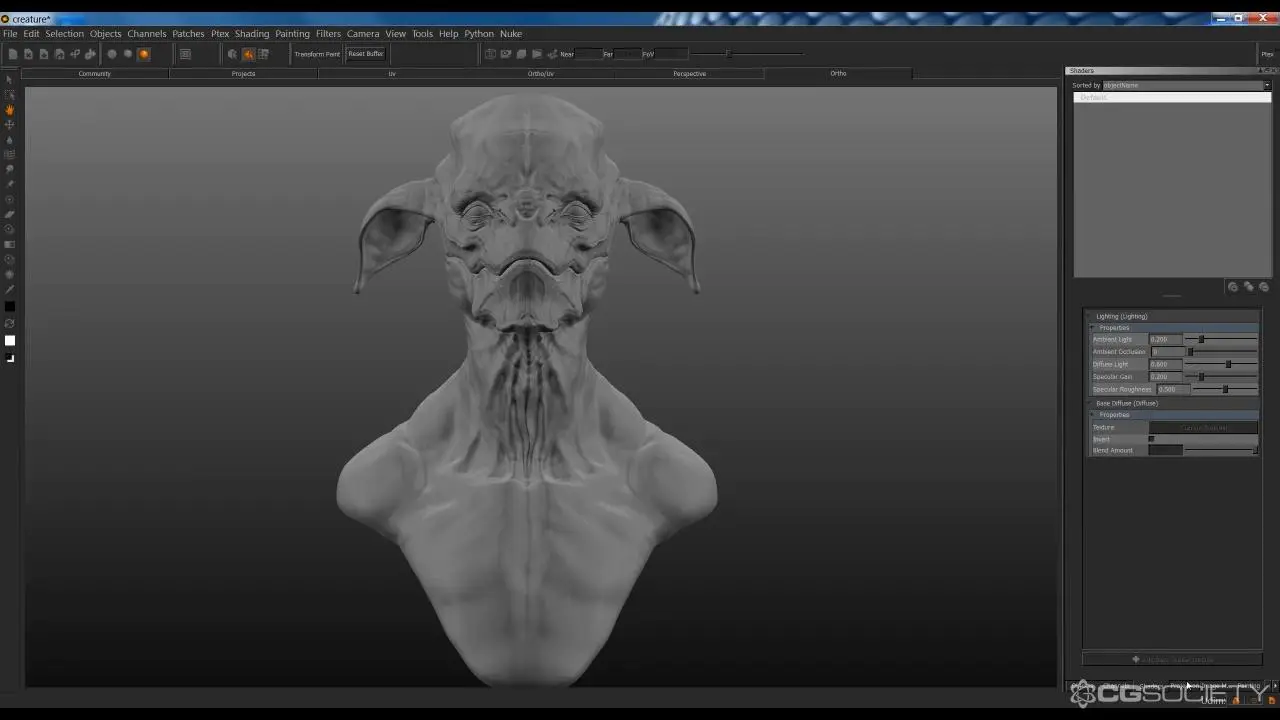The width and height of the screenshot is (1280, 720).
Task: Click the new project icon
Action: pos(13,54)
